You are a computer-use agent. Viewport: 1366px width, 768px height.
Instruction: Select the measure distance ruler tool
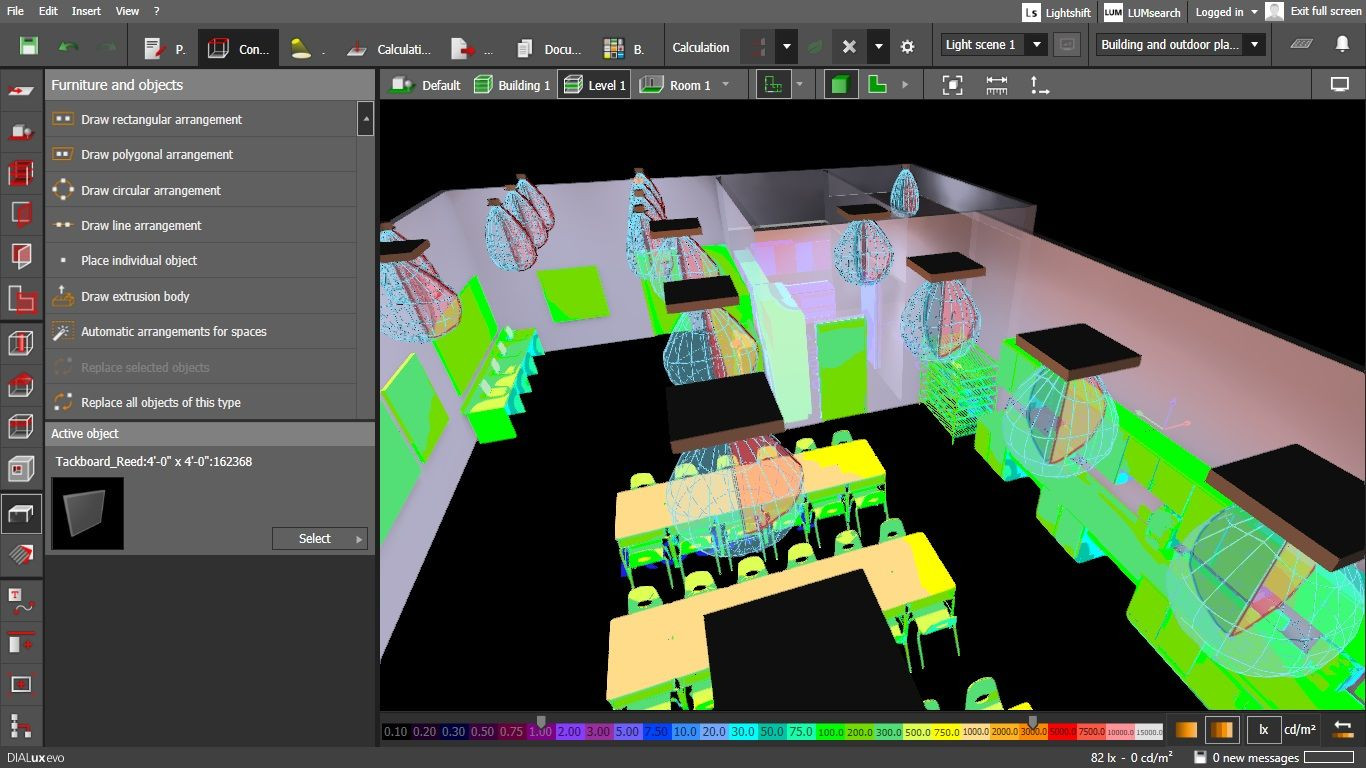[996, 85]
